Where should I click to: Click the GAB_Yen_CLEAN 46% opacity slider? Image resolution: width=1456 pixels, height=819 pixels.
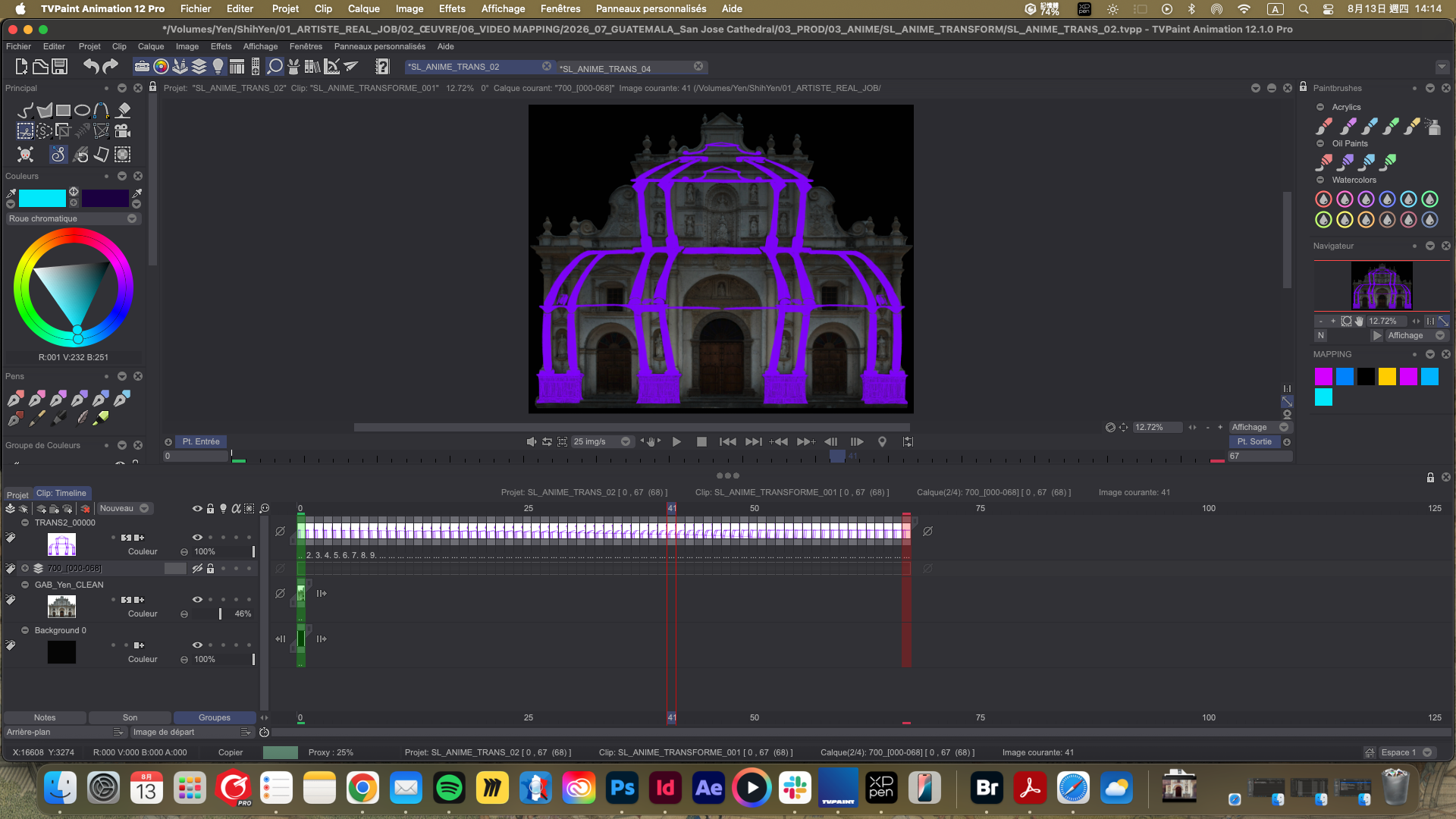(223, 614)
